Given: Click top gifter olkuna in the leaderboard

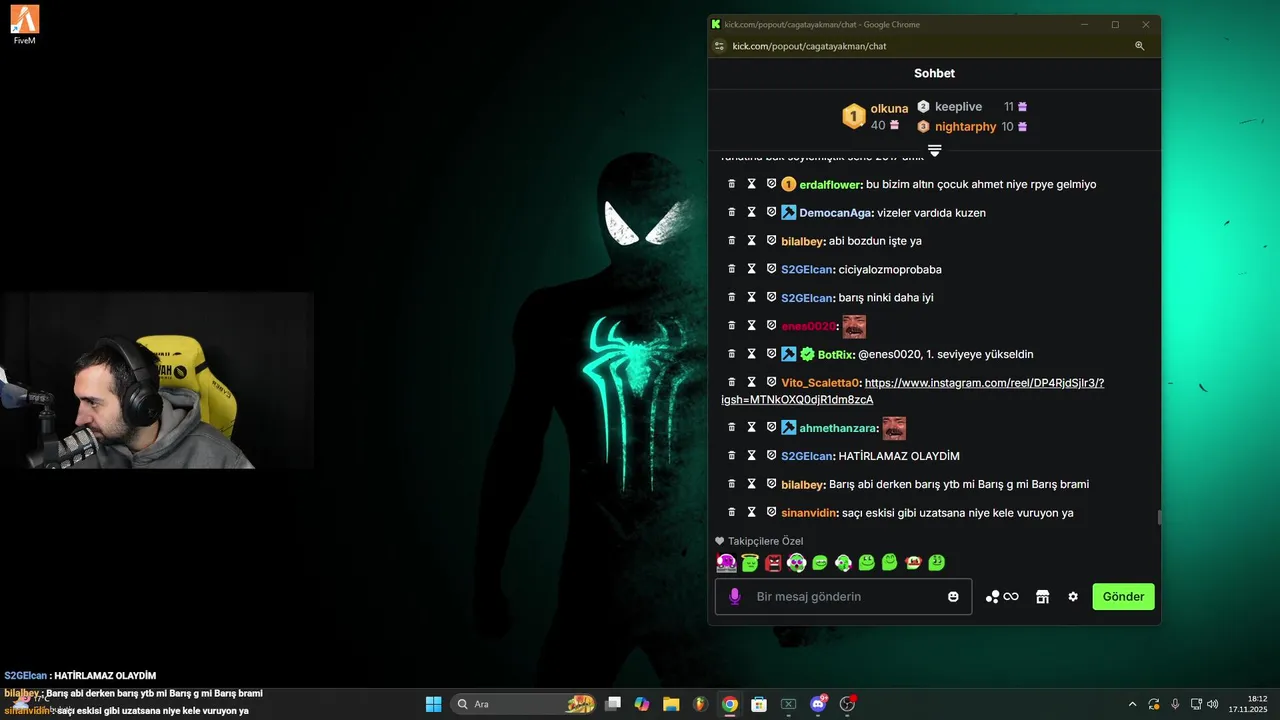Looking at the screenshot, I should (x=889, y=108).
